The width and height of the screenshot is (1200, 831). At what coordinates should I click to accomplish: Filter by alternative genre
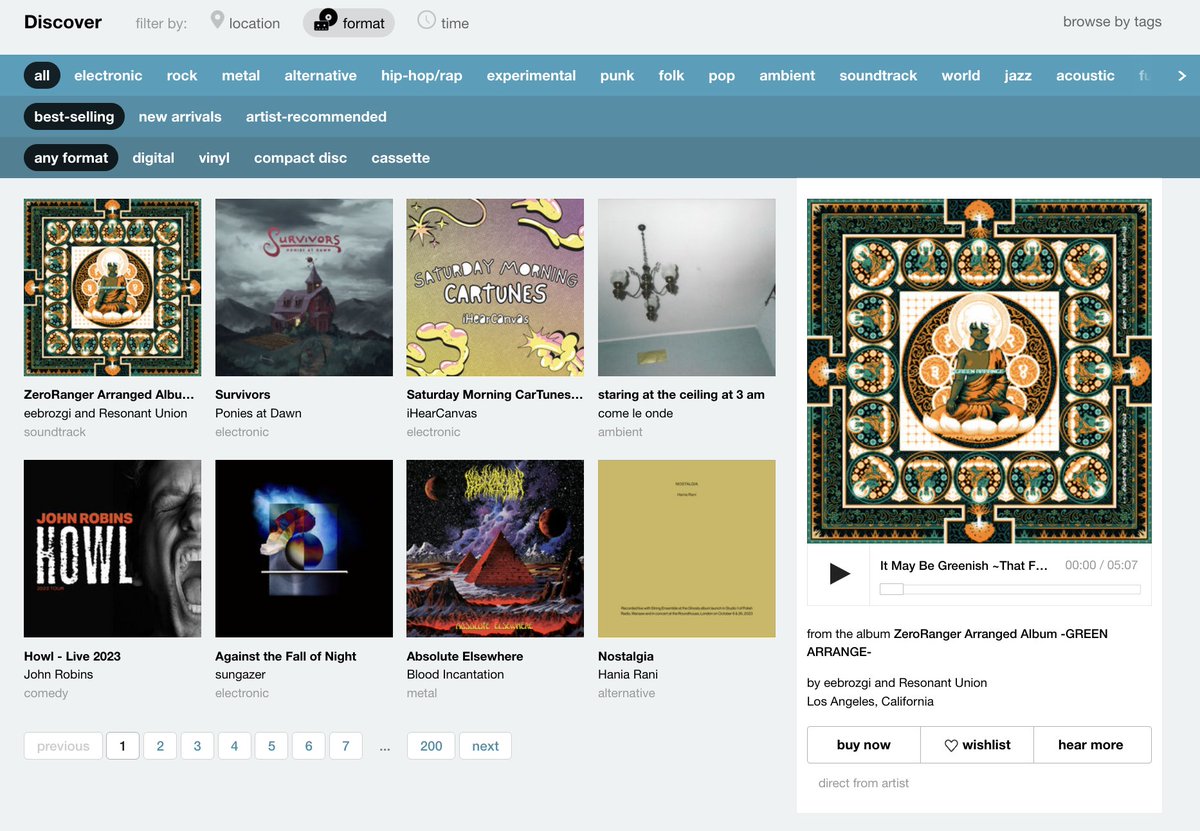(x=320, y=75)
